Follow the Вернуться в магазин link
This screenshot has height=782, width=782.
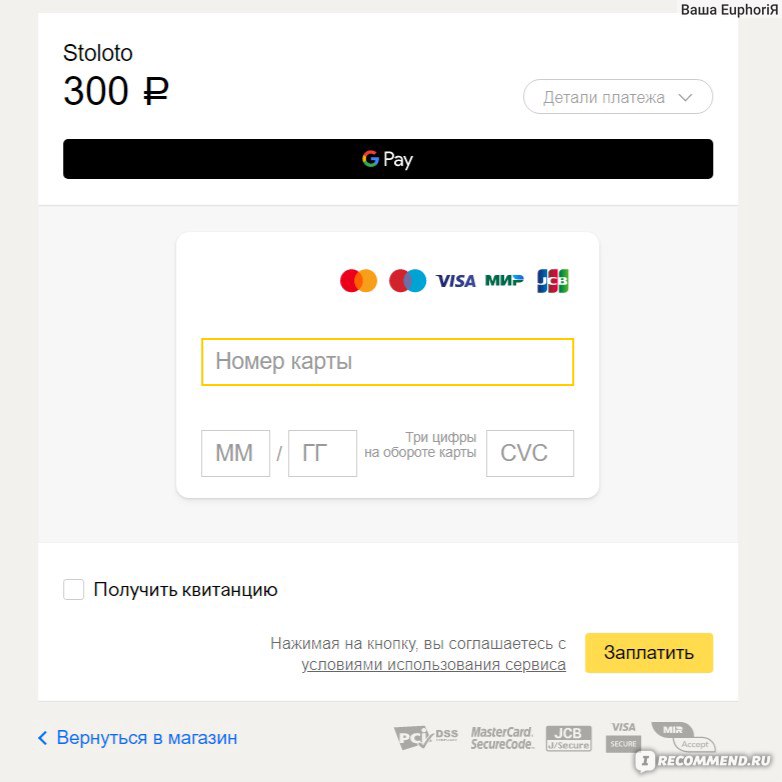pos(138,738)
